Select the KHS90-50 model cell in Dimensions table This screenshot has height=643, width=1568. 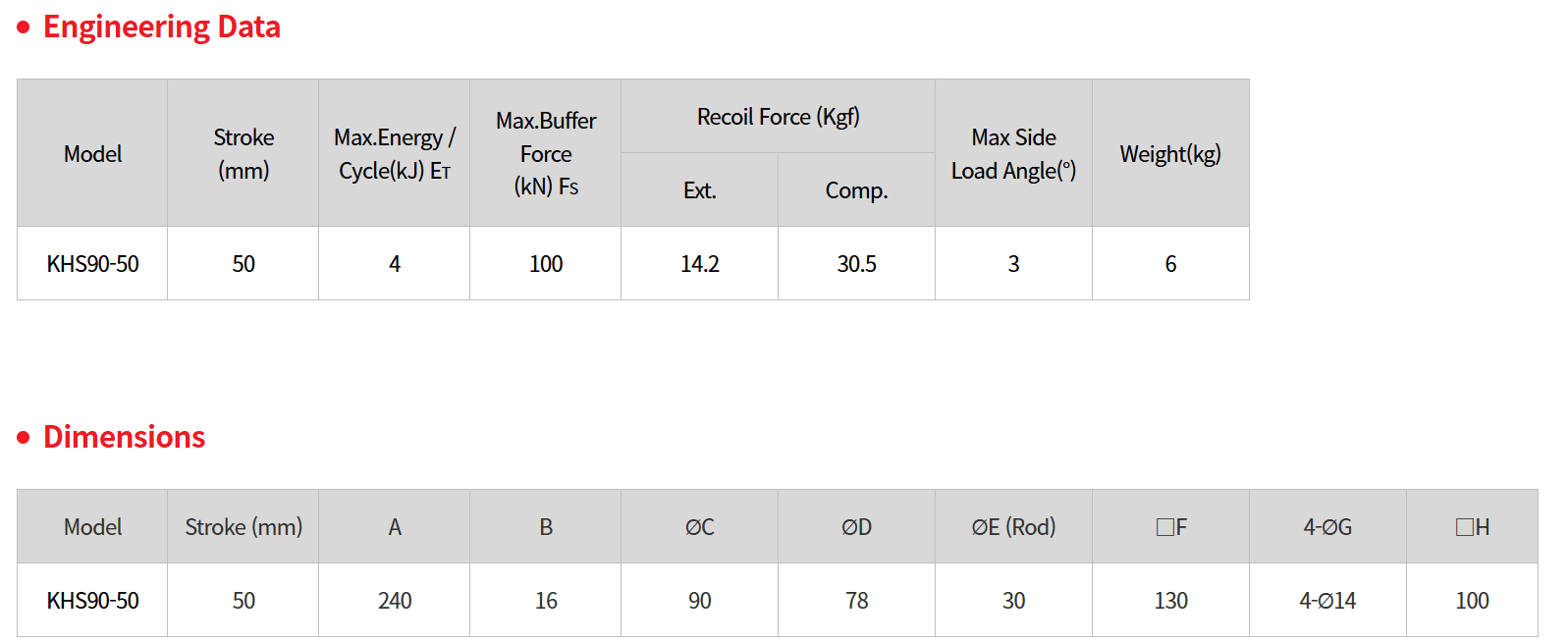[92, 600]
